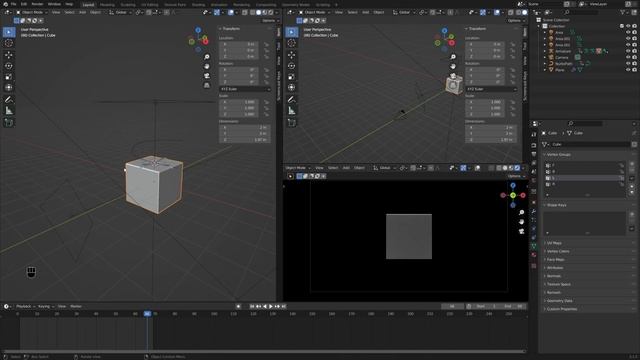Switch to the Layout workspace tab
The image size is (640, 360).
click(88, 5)
